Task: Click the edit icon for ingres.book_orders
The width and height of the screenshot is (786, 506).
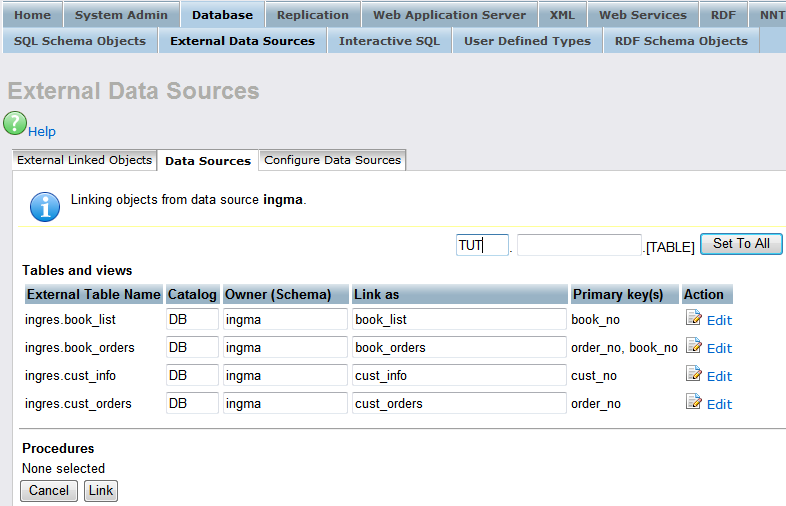Action: (694, 347)
